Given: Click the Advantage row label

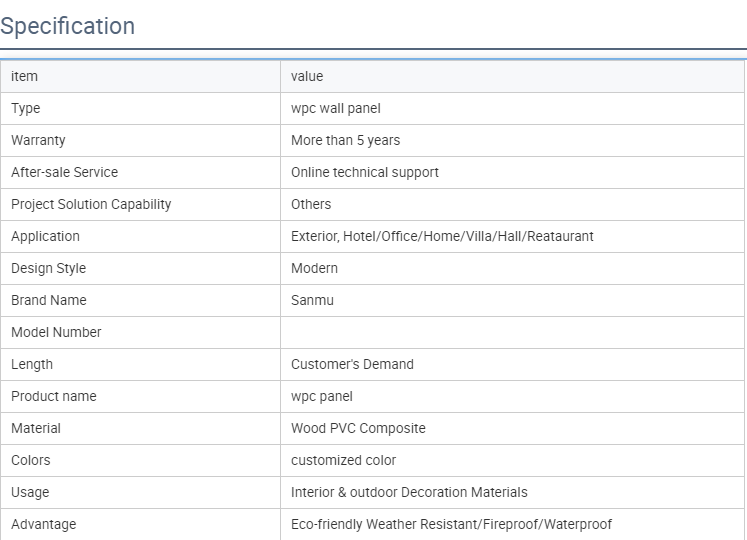Looking at the screenshot, I should pyautogui.click(x=43, y=524).
